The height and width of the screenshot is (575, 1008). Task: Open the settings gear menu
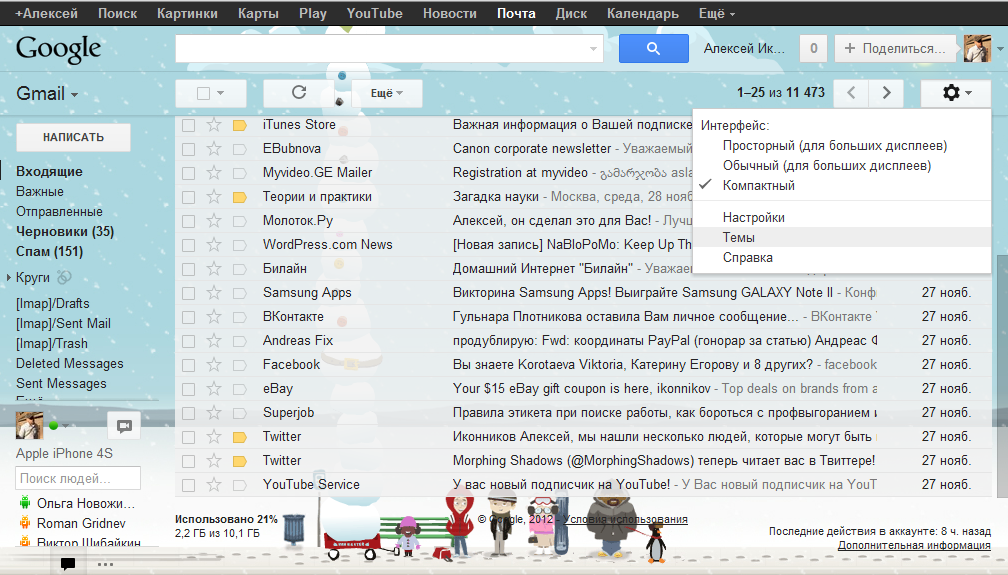tap(954, 93)
